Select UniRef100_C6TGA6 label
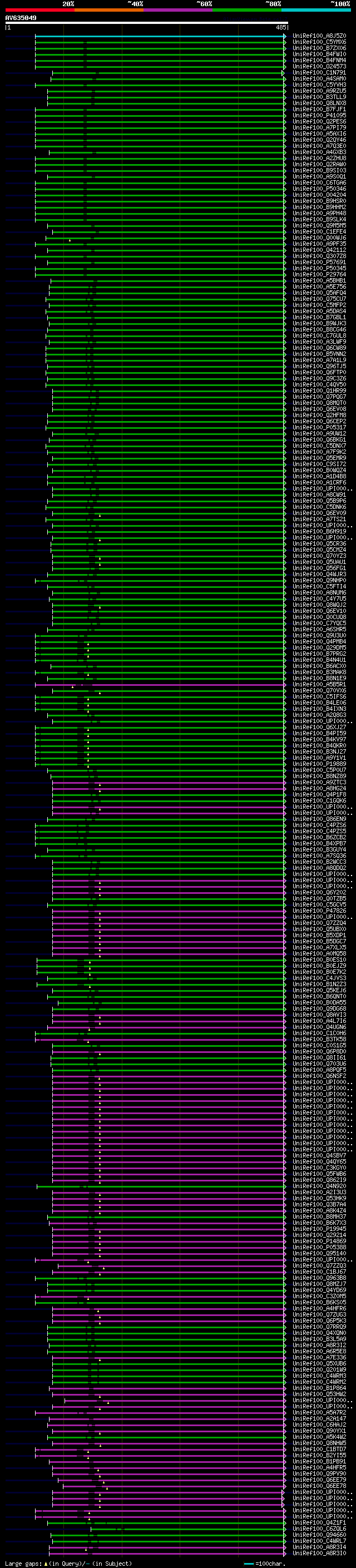This screenshot has width=356, height=1568. tap(319, 182)
